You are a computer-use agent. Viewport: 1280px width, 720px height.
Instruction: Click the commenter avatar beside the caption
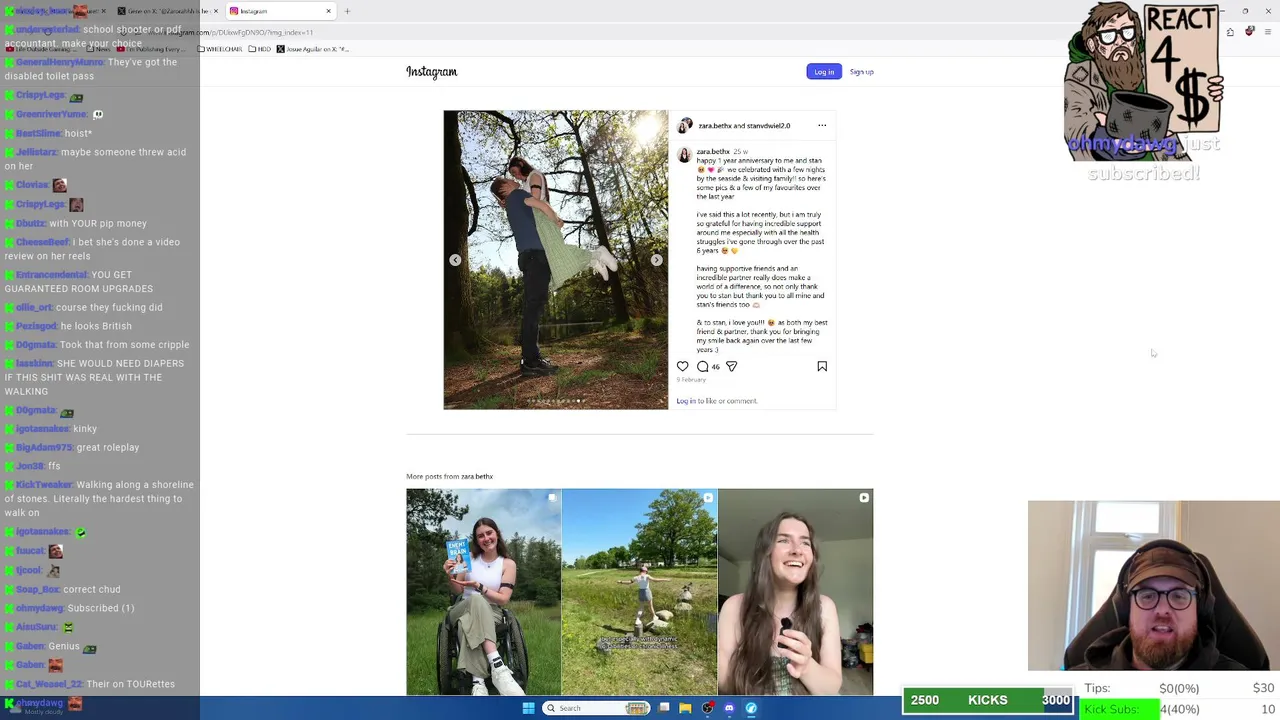coord(684,156)
